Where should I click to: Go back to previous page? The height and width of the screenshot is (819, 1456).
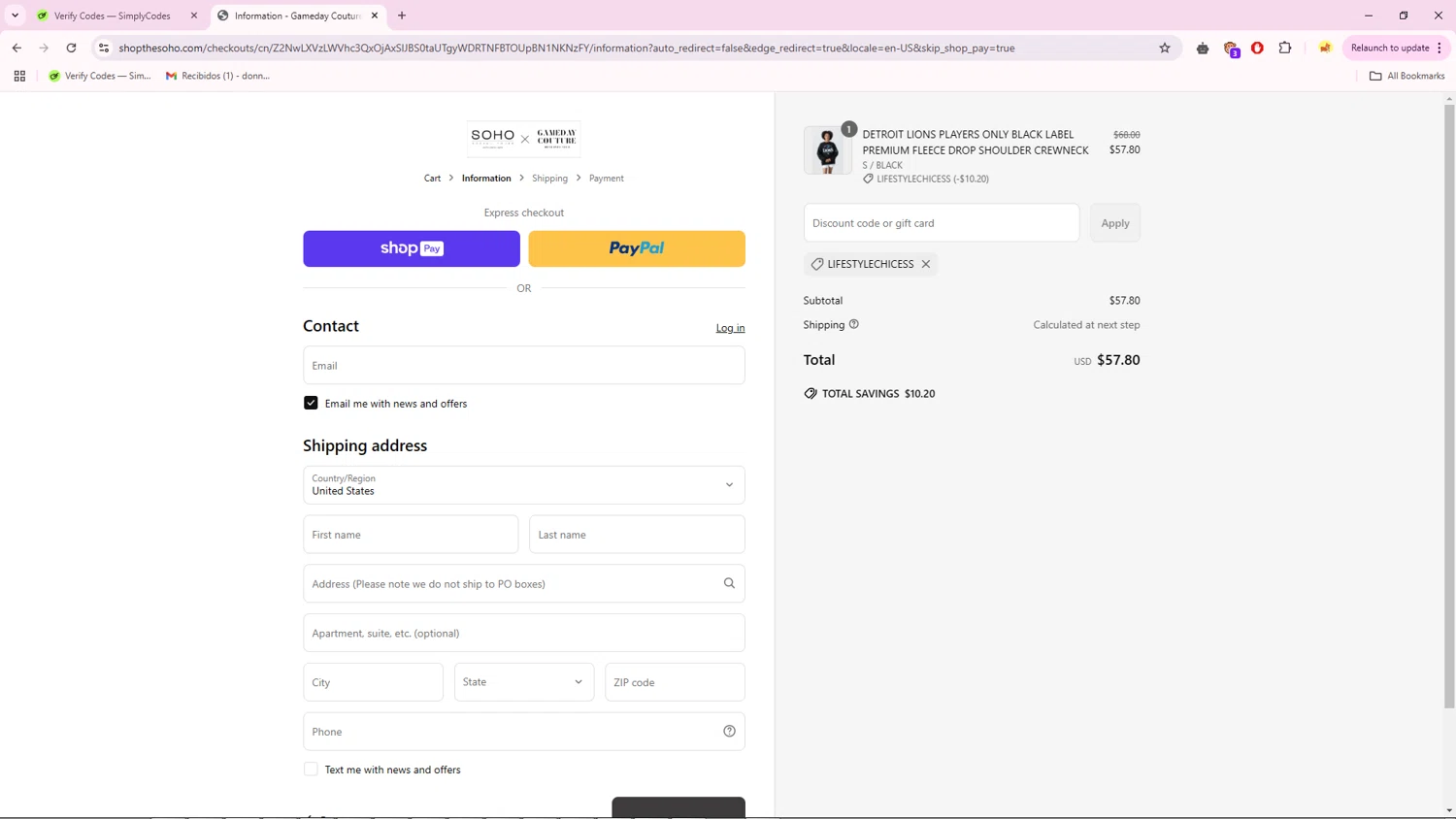17,48
